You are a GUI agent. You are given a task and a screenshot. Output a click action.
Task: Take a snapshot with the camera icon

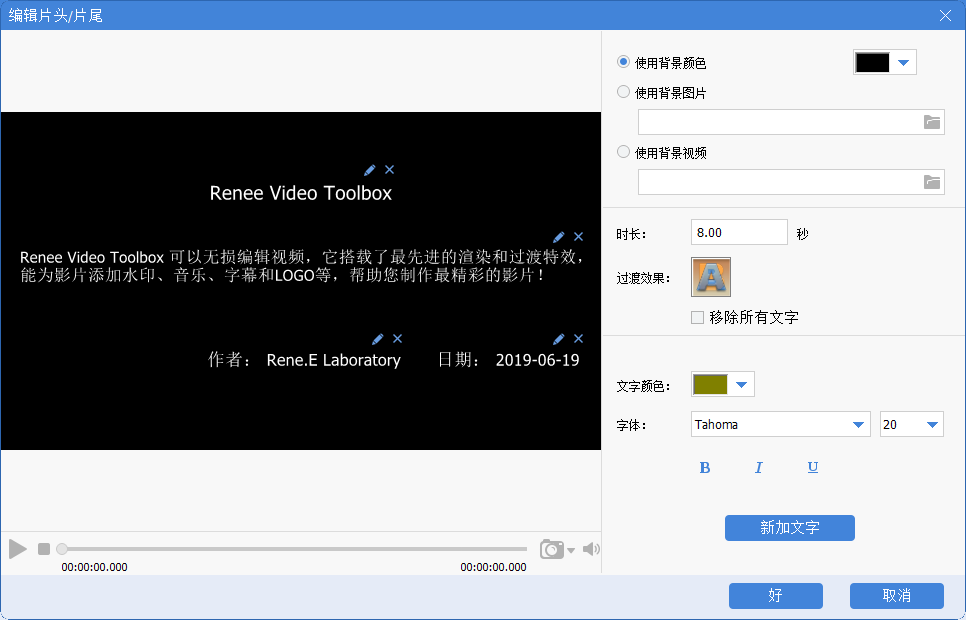(x=552, y=549)
